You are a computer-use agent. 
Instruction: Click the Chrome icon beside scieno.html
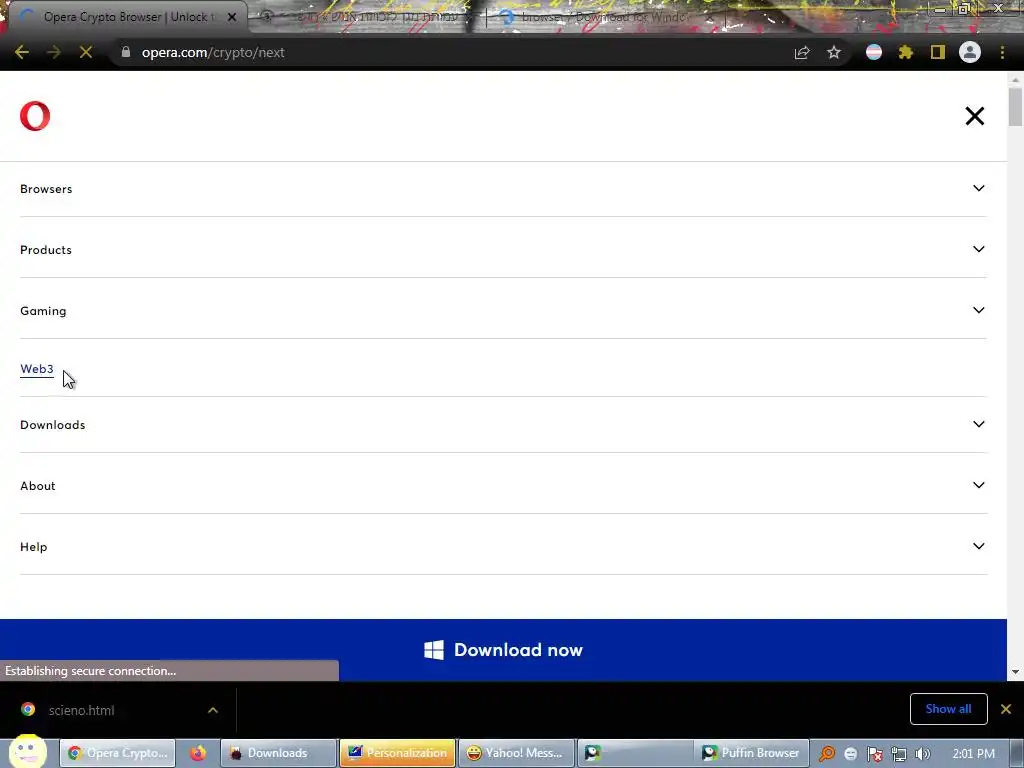pyautogui.click(x=28, y=709)
